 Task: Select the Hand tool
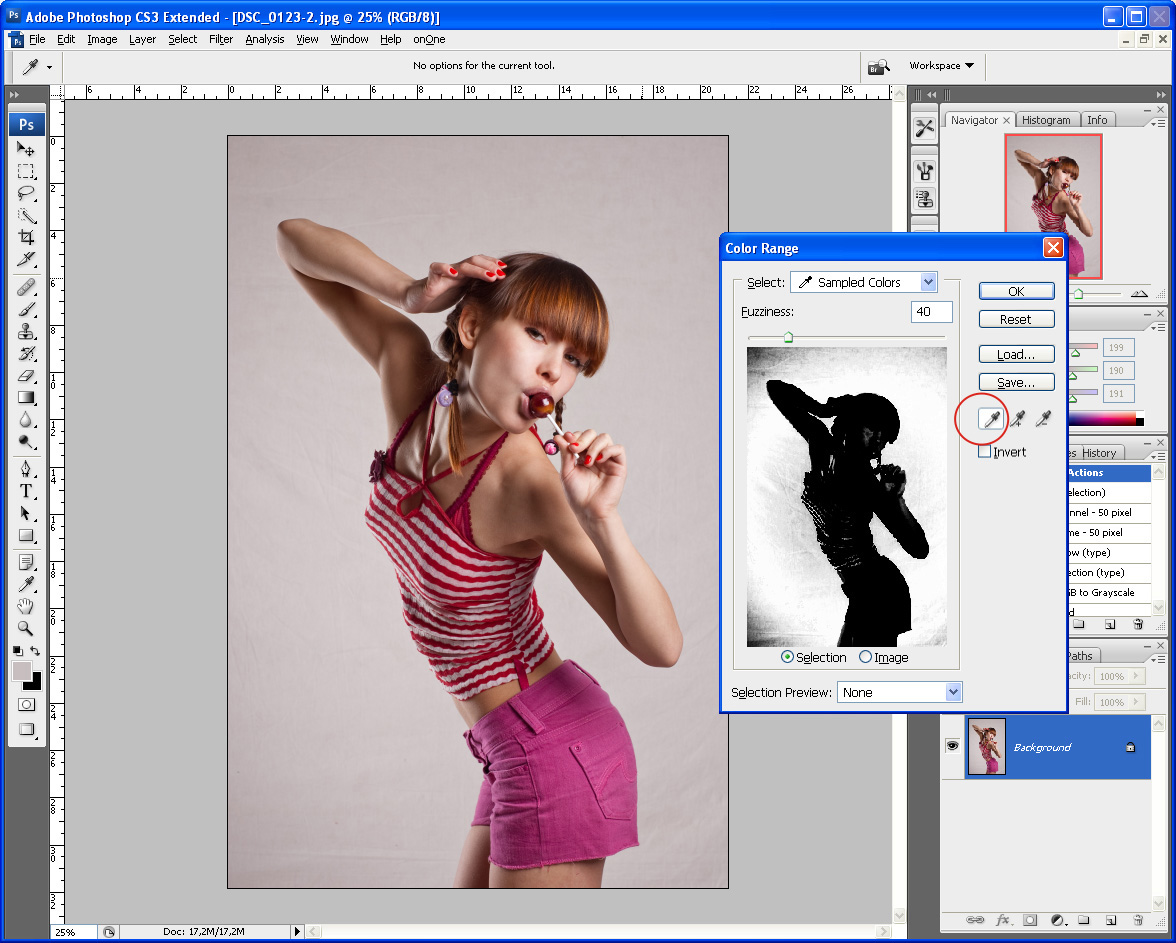(x=26, y=606)
